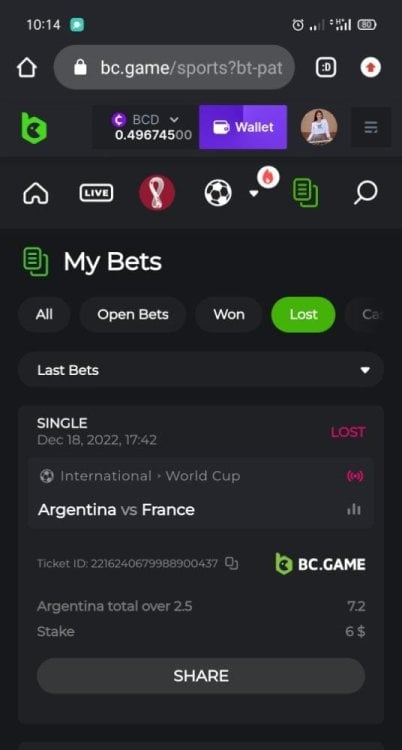Screen dimensions: 402x750
Task: Open the World Cup trophy icon
Action: [157, 193]
